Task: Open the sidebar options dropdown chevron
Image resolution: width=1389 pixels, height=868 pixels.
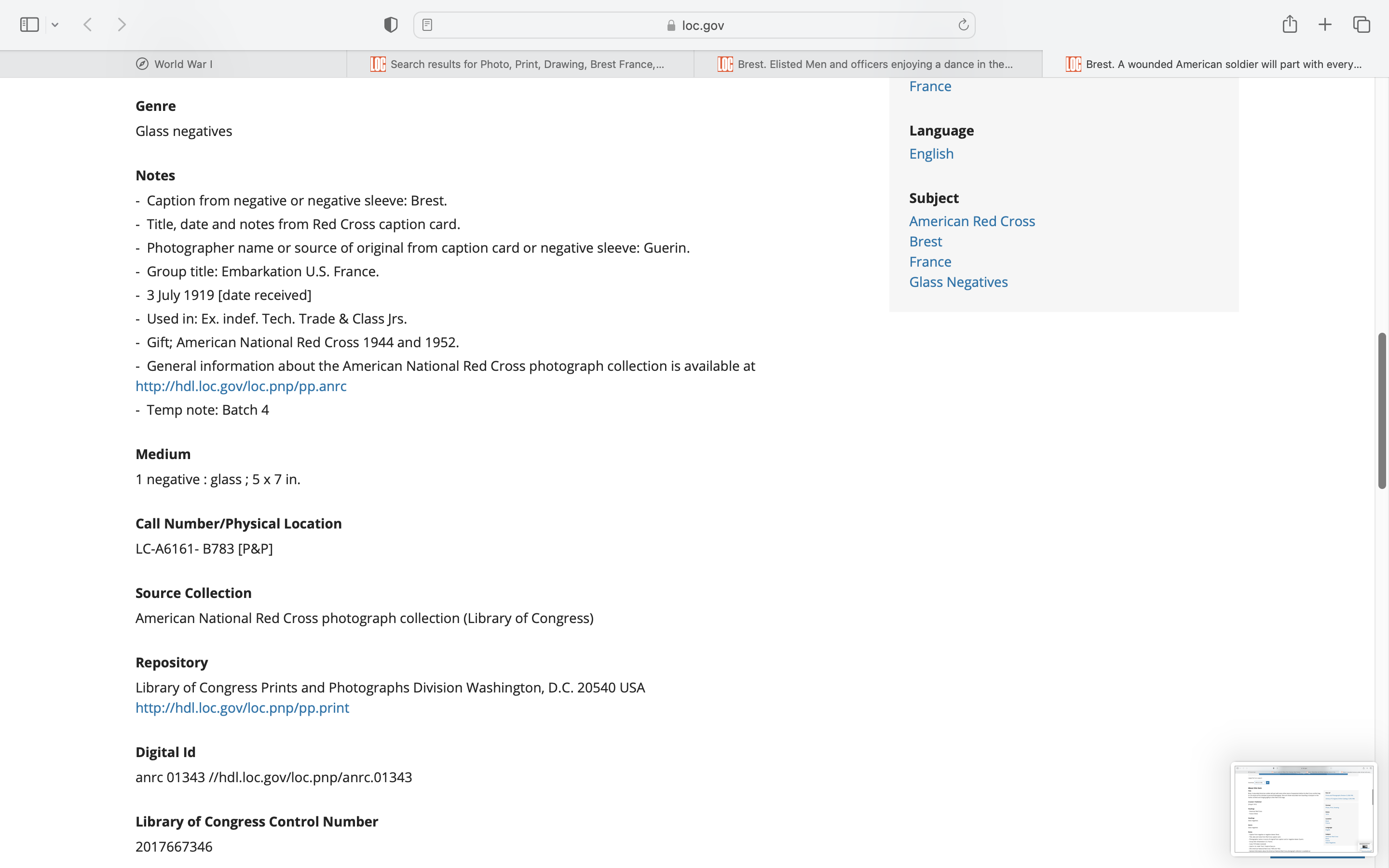Action: coord(55,25)
